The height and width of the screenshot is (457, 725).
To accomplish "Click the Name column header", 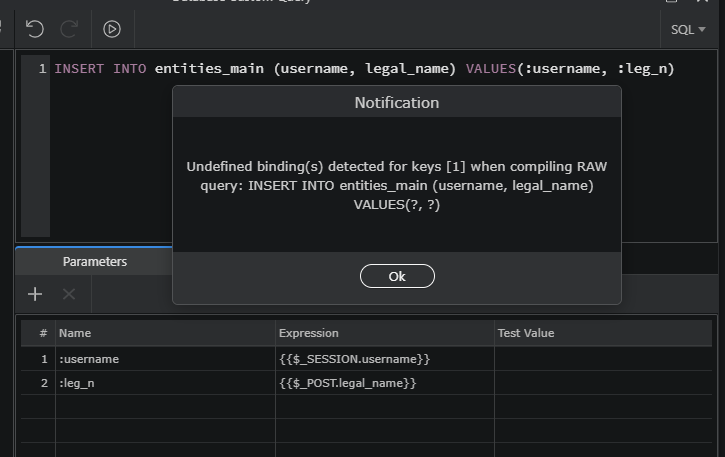I will pyautogui.click(x=165, y=333).
